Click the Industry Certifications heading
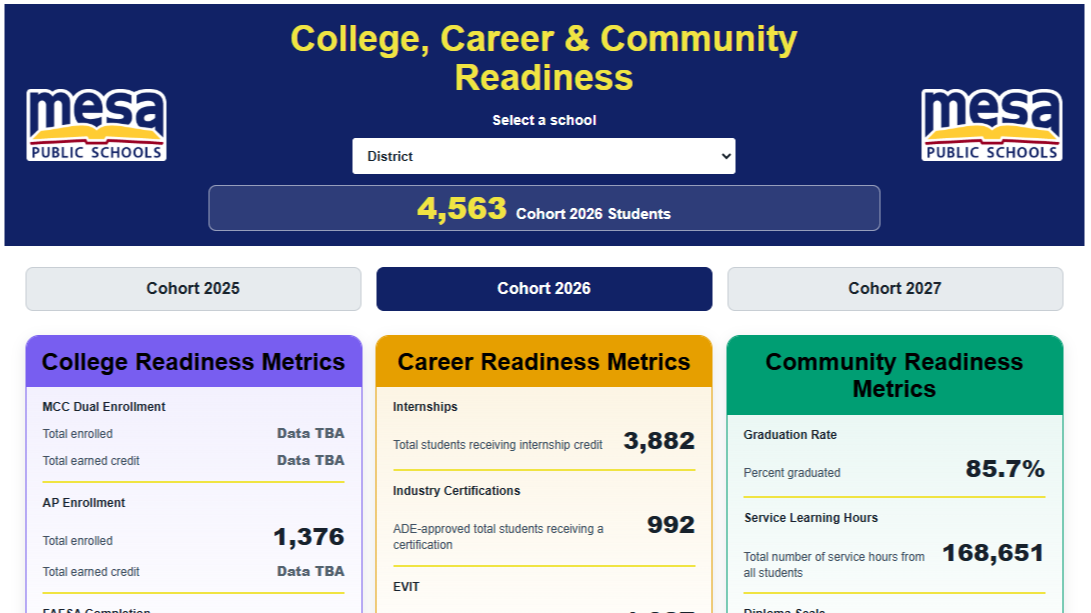This screenshot has height=613, width=1091. pos(456,491)
